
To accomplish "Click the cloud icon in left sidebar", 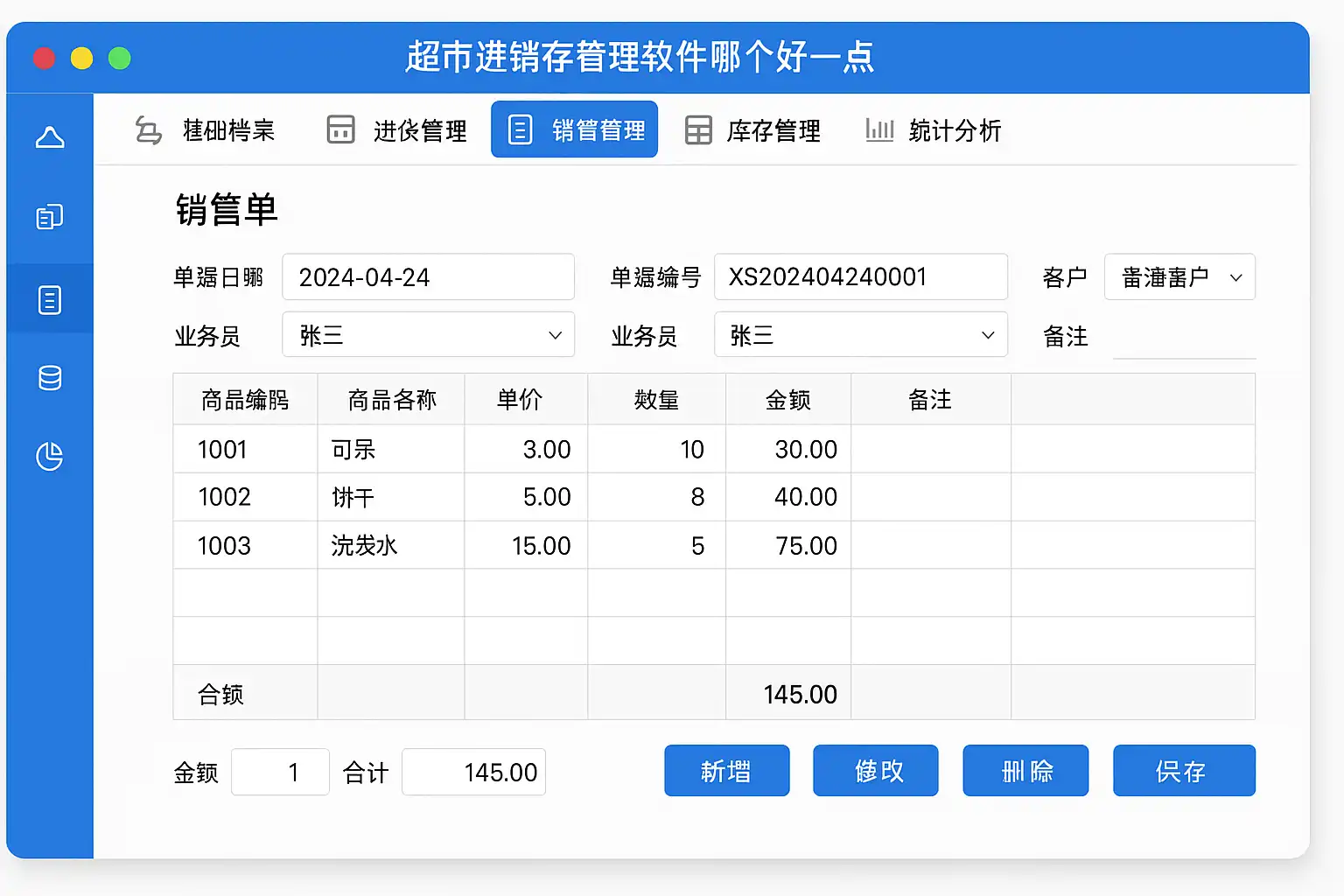I will (x=50, y=137).
